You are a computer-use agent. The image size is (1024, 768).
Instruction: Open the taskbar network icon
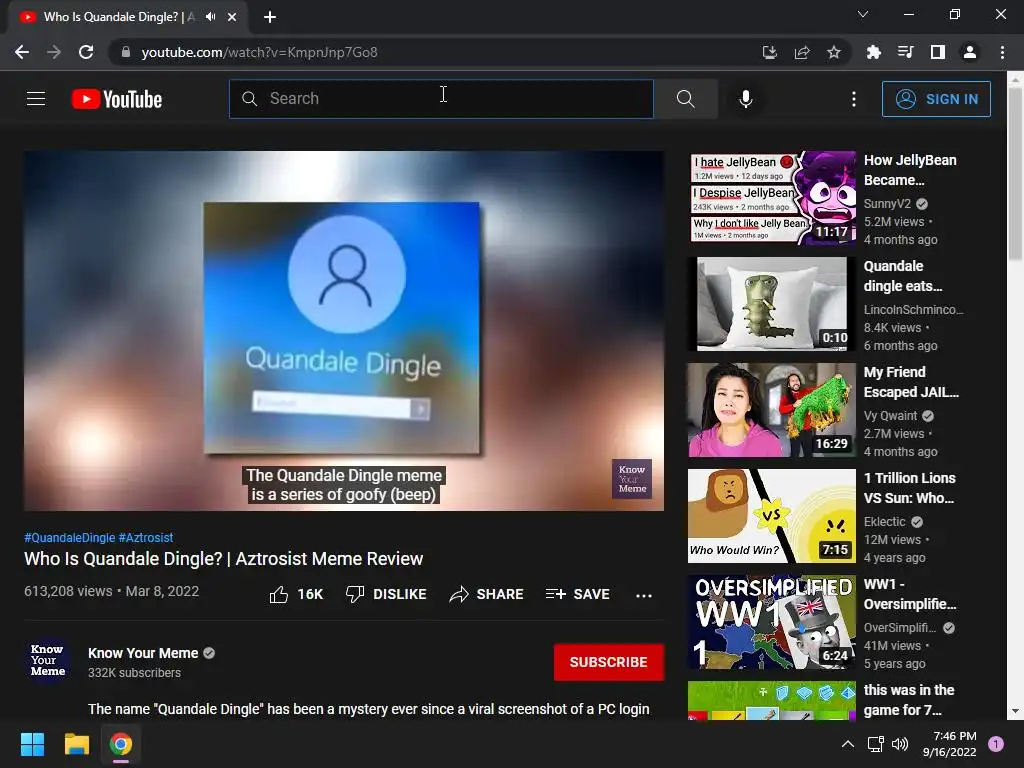(x=875, y=744)
